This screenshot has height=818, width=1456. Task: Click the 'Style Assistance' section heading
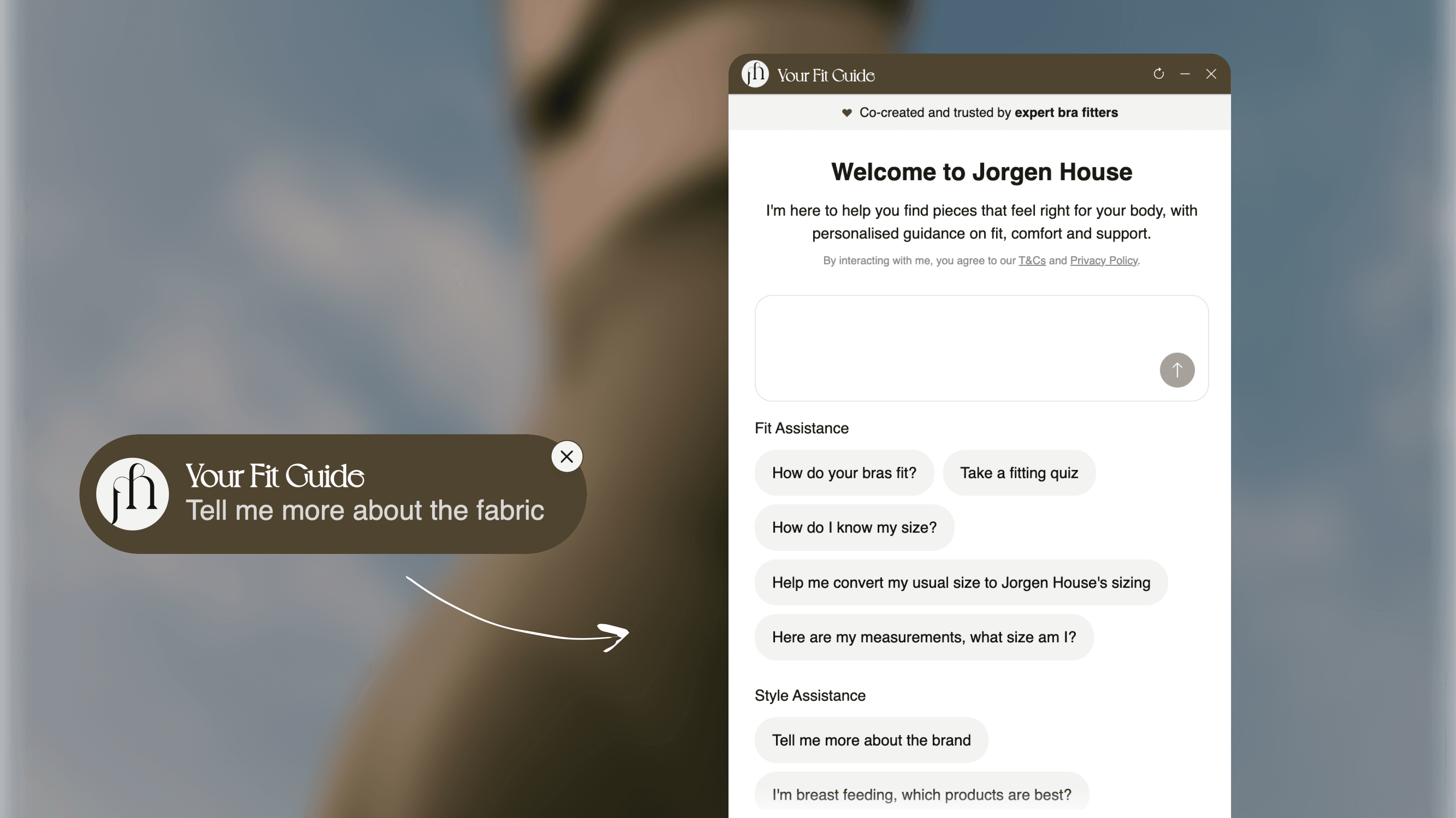click(x=810, y=695)
